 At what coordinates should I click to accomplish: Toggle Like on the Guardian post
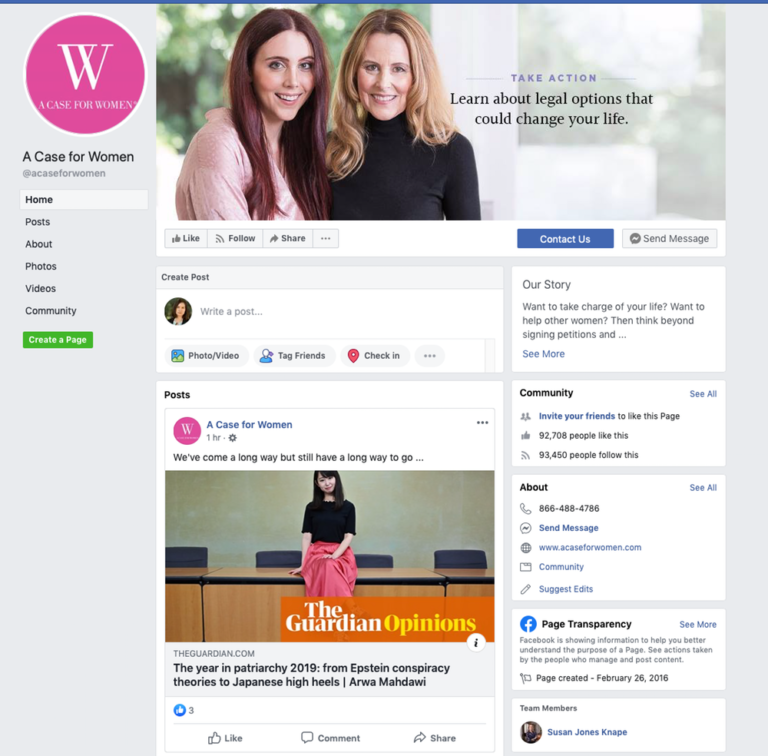pyautogui.click(x=225, y=738)
